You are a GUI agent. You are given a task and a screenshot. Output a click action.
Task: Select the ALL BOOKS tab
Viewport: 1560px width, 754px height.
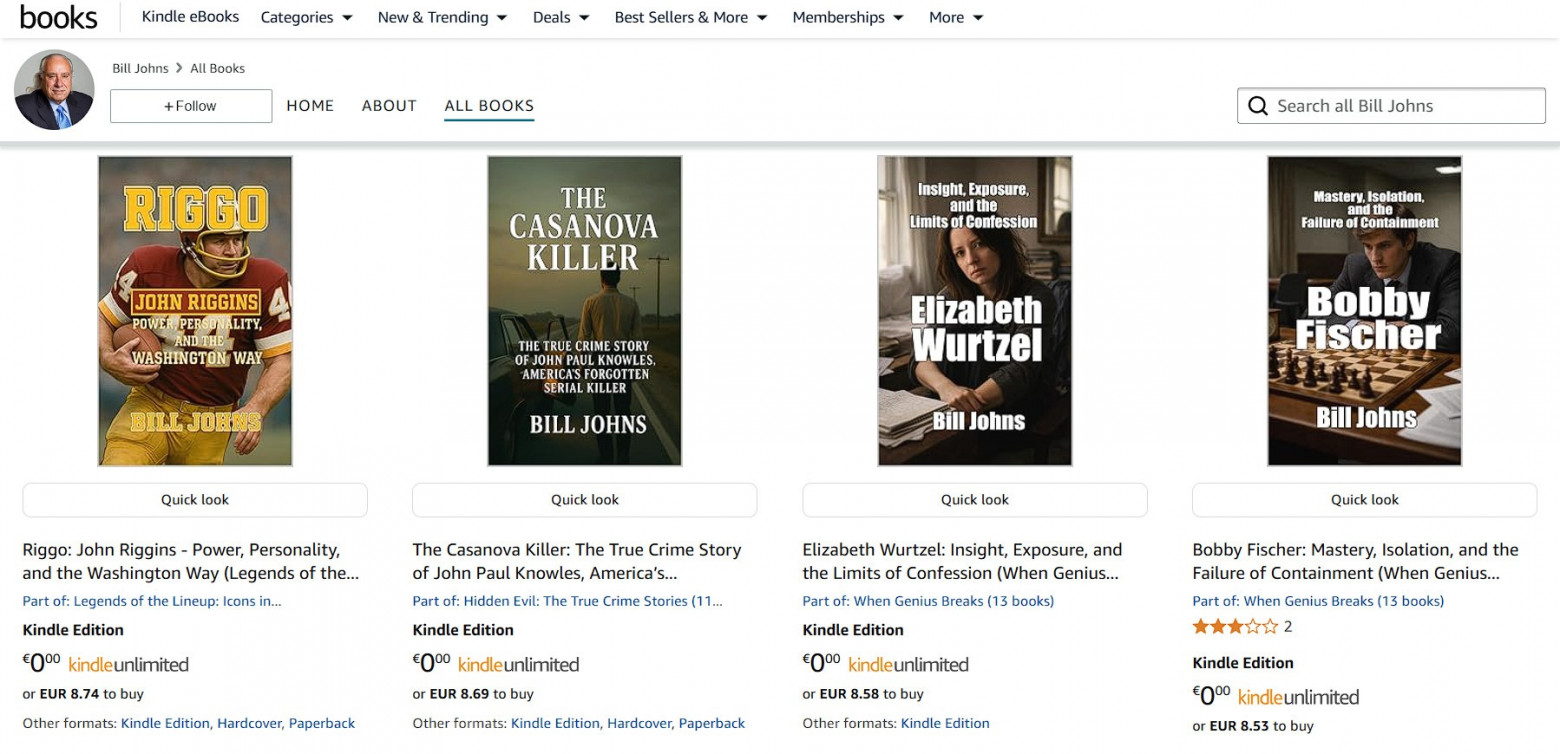pyautogui.click(x=489, y=106)
